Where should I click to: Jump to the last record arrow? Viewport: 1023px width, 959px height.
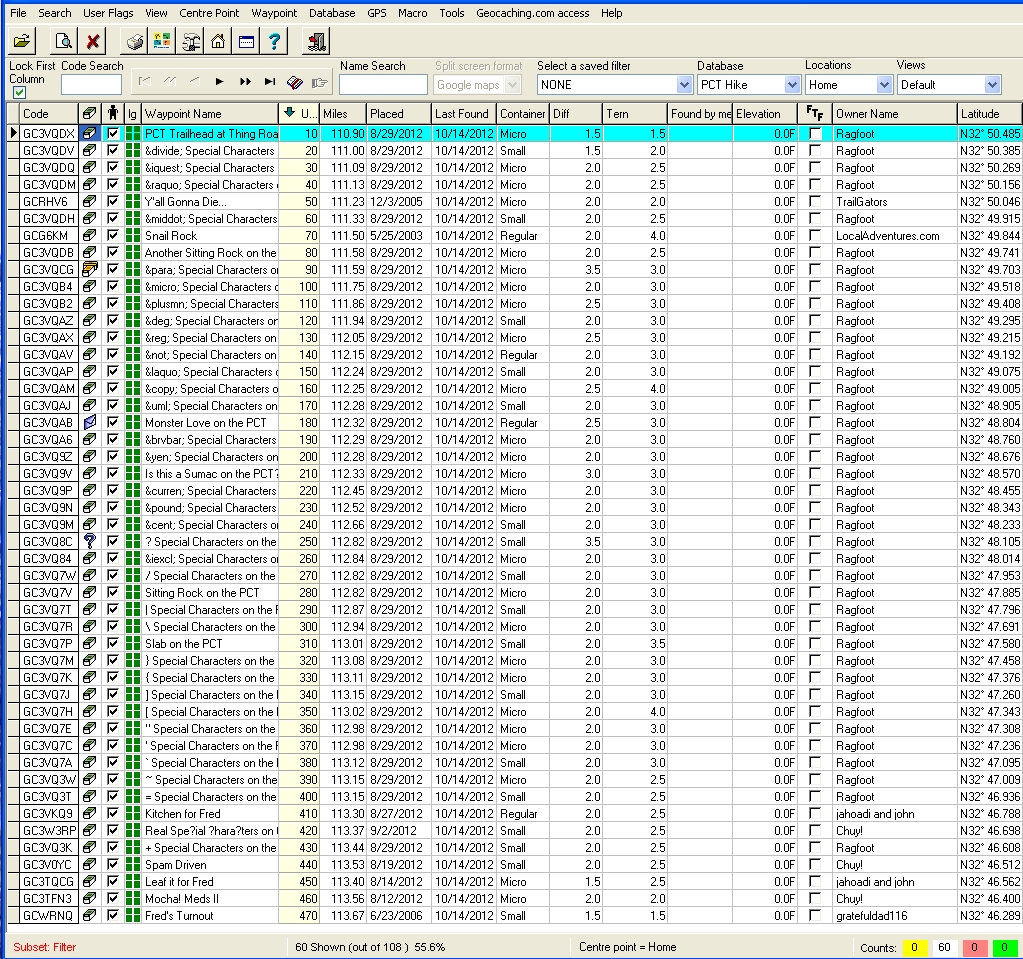269,82
